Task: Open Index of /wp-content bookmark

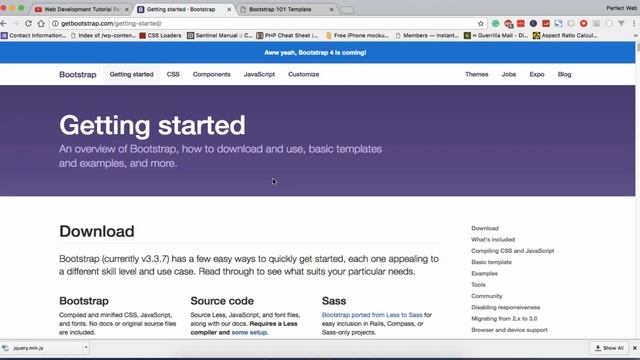Action: click(x=103, y=36)
